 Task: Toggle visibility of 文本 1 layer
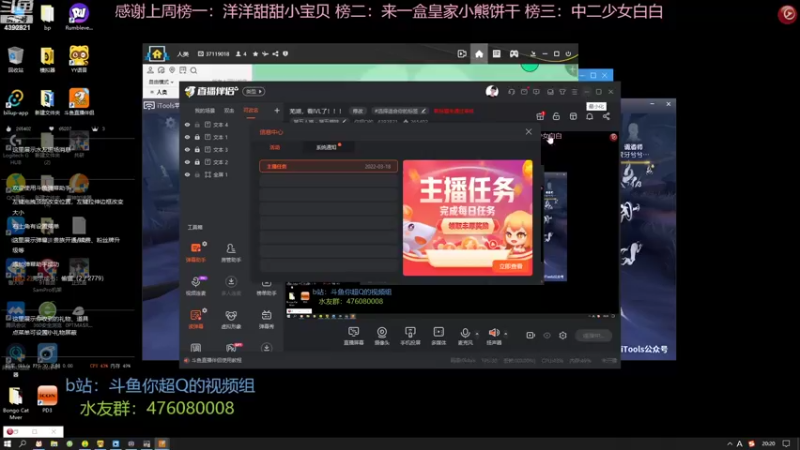click(x=187, y=137)
